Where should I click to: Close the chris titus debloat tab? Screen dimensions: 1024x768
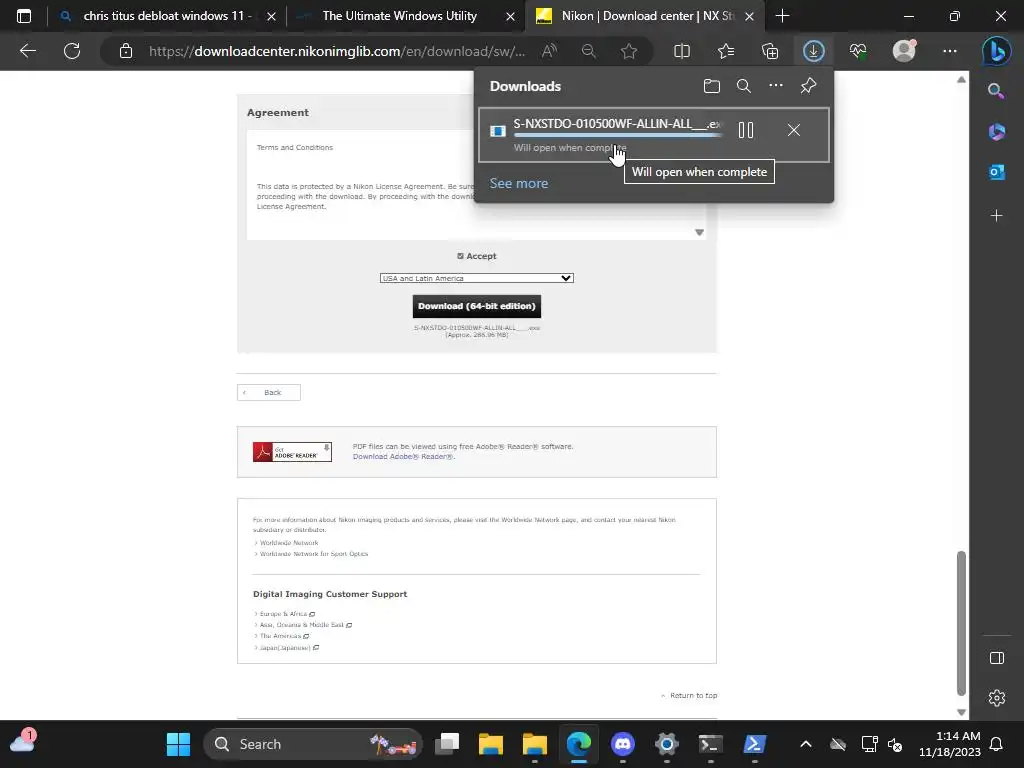271,16
